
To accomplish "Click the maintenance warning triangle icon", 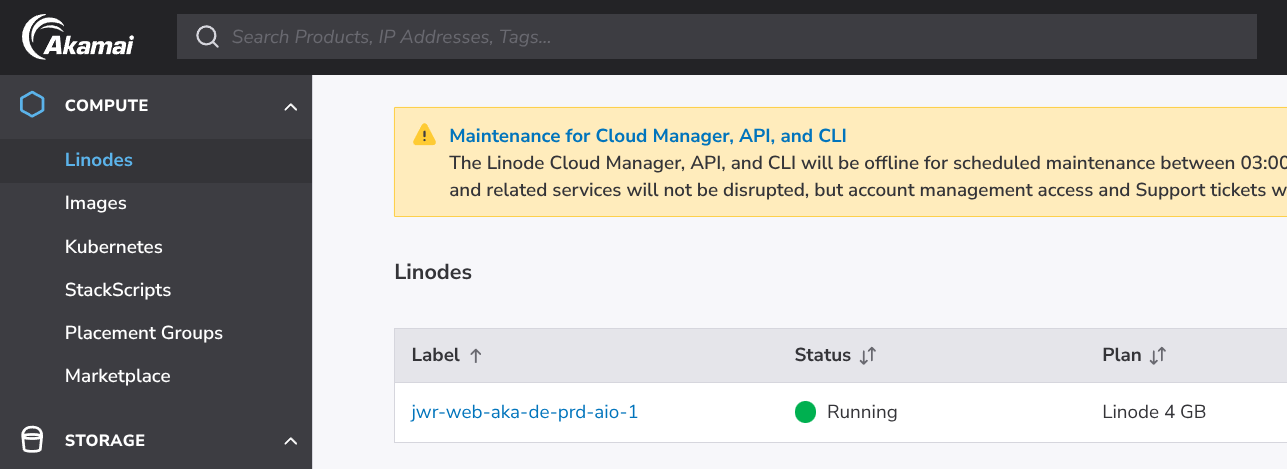I will [425, 136].
